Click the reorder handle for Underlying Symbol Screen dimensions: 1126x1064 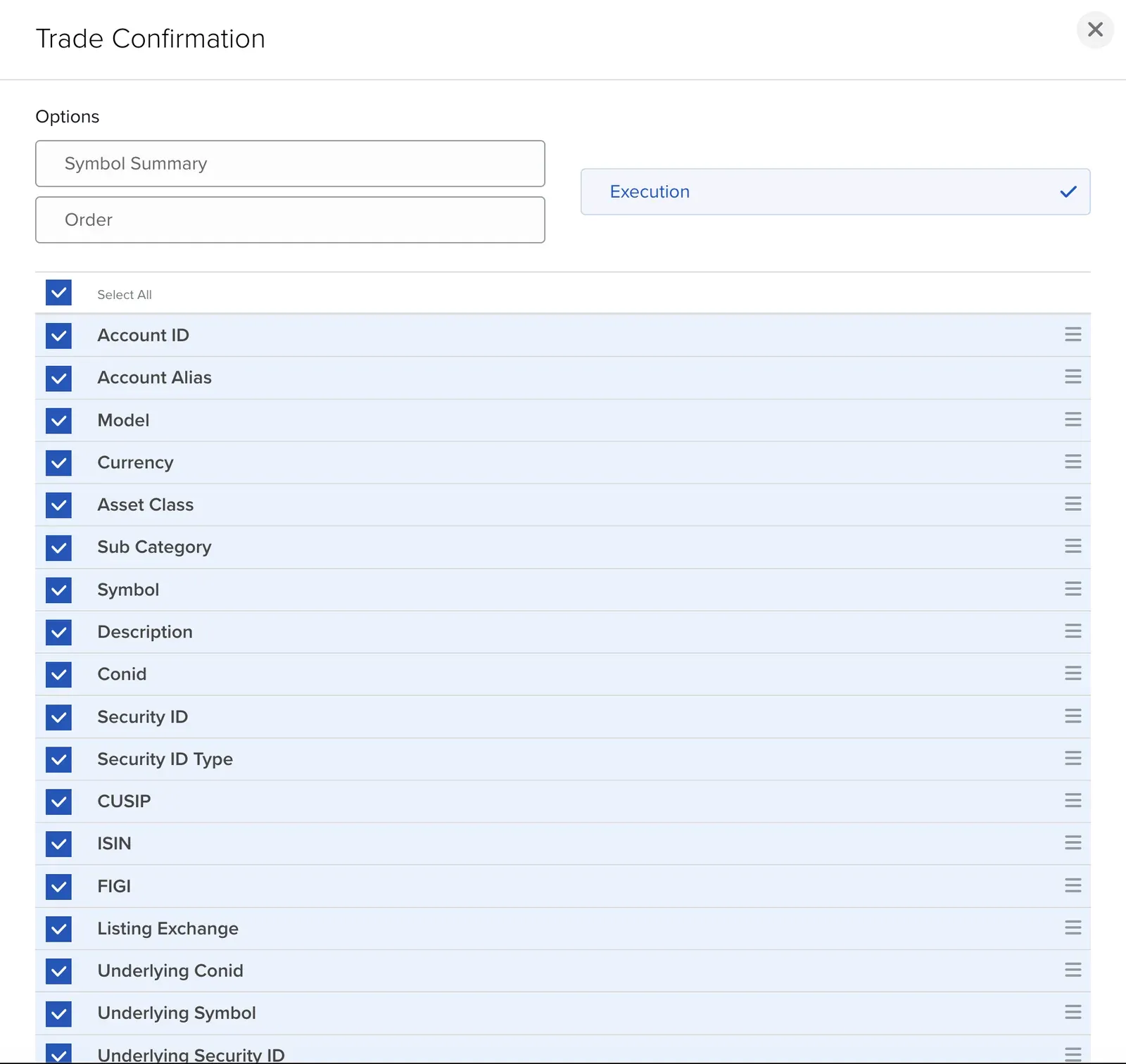point(1073,1012)
